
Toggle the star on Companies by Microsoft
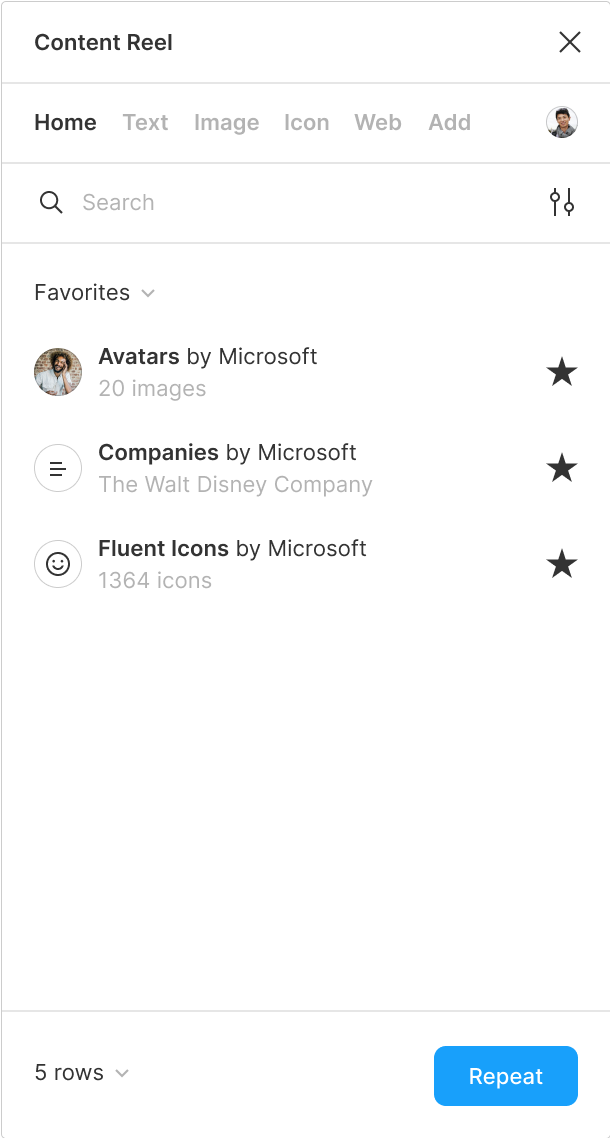point(561,467)
